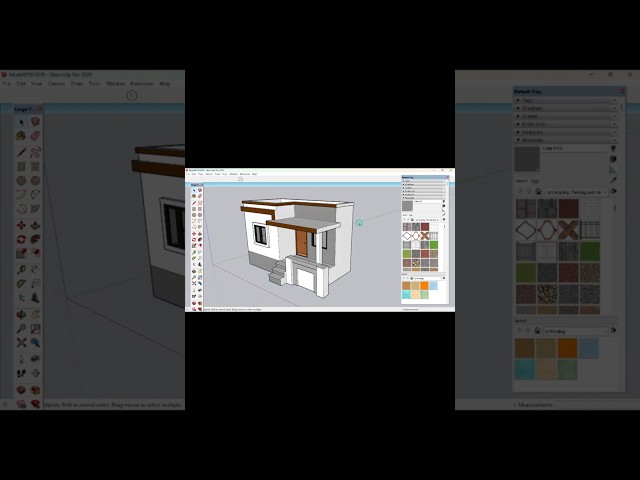Viewport: 640px width, 480px height.
Task: Choose the Offset tool in blurred backdrop
Action: click(36, 253)
